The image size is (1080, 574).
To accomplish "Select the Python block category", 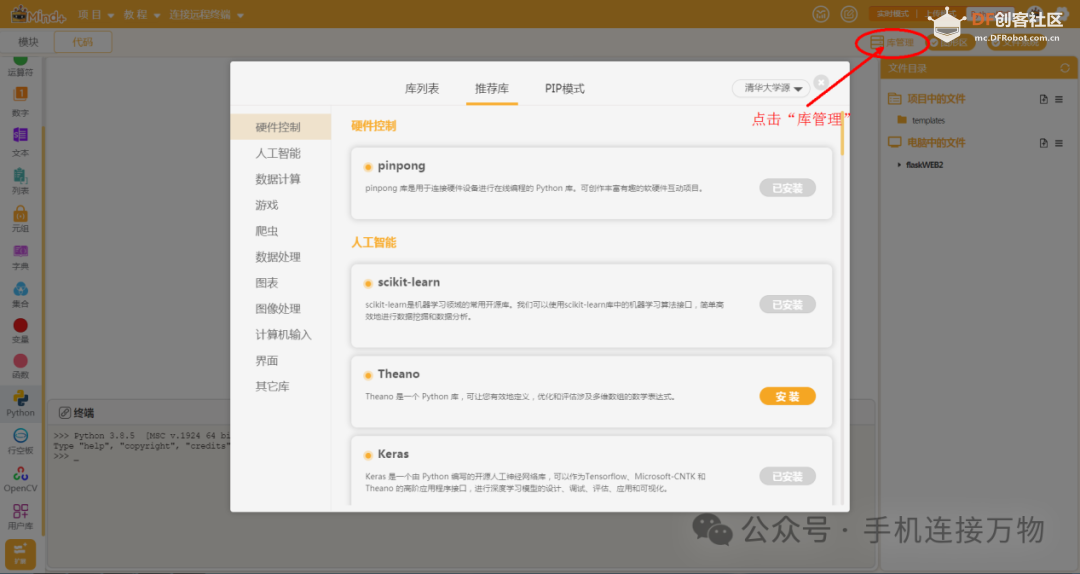I will coord(20,403).
